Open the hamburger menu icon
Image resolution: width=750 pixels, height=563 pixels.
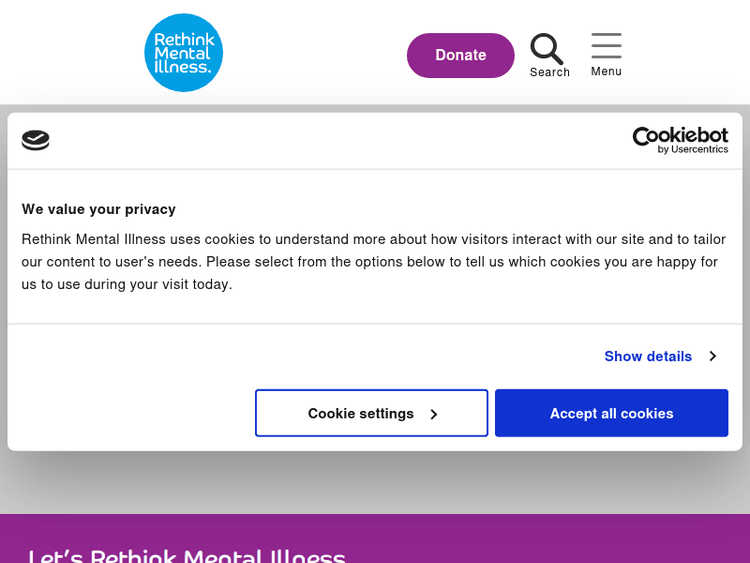[x=606, y=46]
